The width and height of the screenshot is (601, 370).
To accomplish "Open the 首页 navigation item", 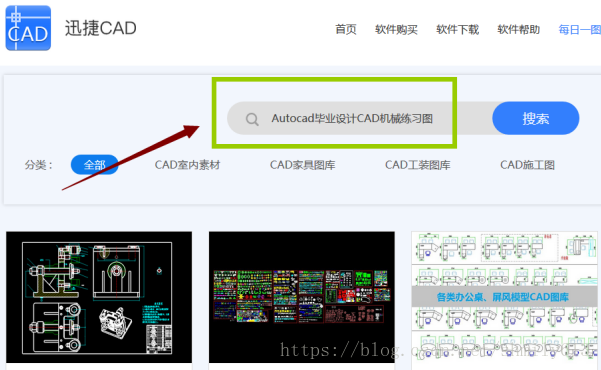I will (346, 30).
